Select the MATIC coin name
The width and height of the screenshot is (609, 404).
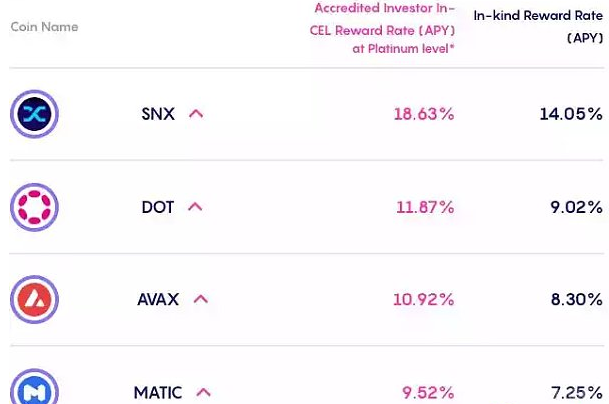point(158,393)
